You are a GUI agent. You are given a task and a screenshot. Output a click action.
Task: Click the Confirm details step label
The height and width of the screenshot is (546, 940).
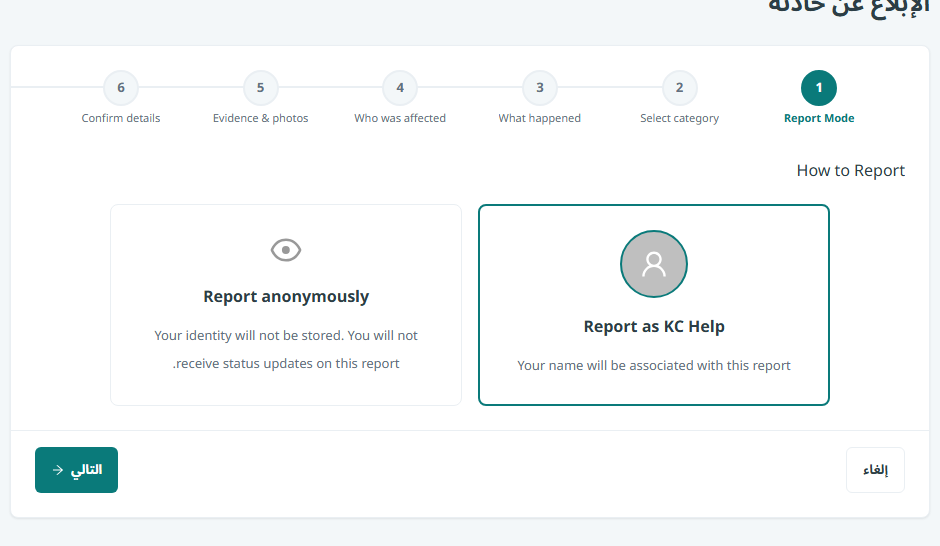pyautogui.click(x=120, y=118)
